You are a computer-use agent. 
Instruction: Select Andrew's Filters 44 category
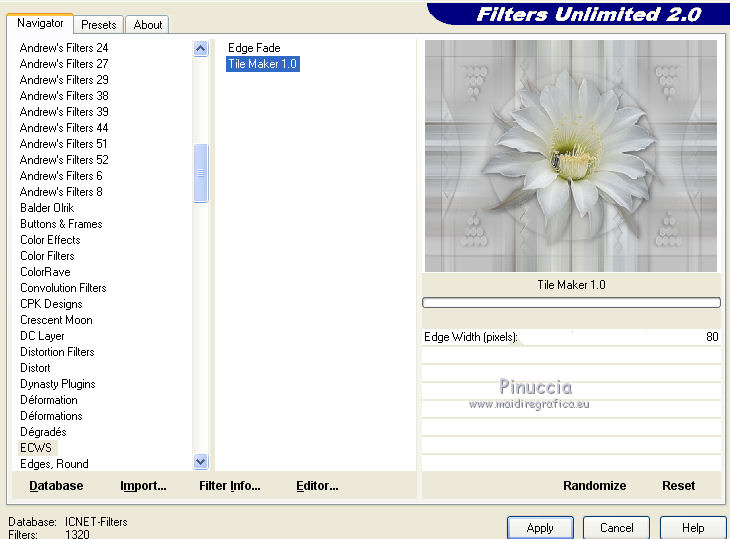click(x=64, y=128)
